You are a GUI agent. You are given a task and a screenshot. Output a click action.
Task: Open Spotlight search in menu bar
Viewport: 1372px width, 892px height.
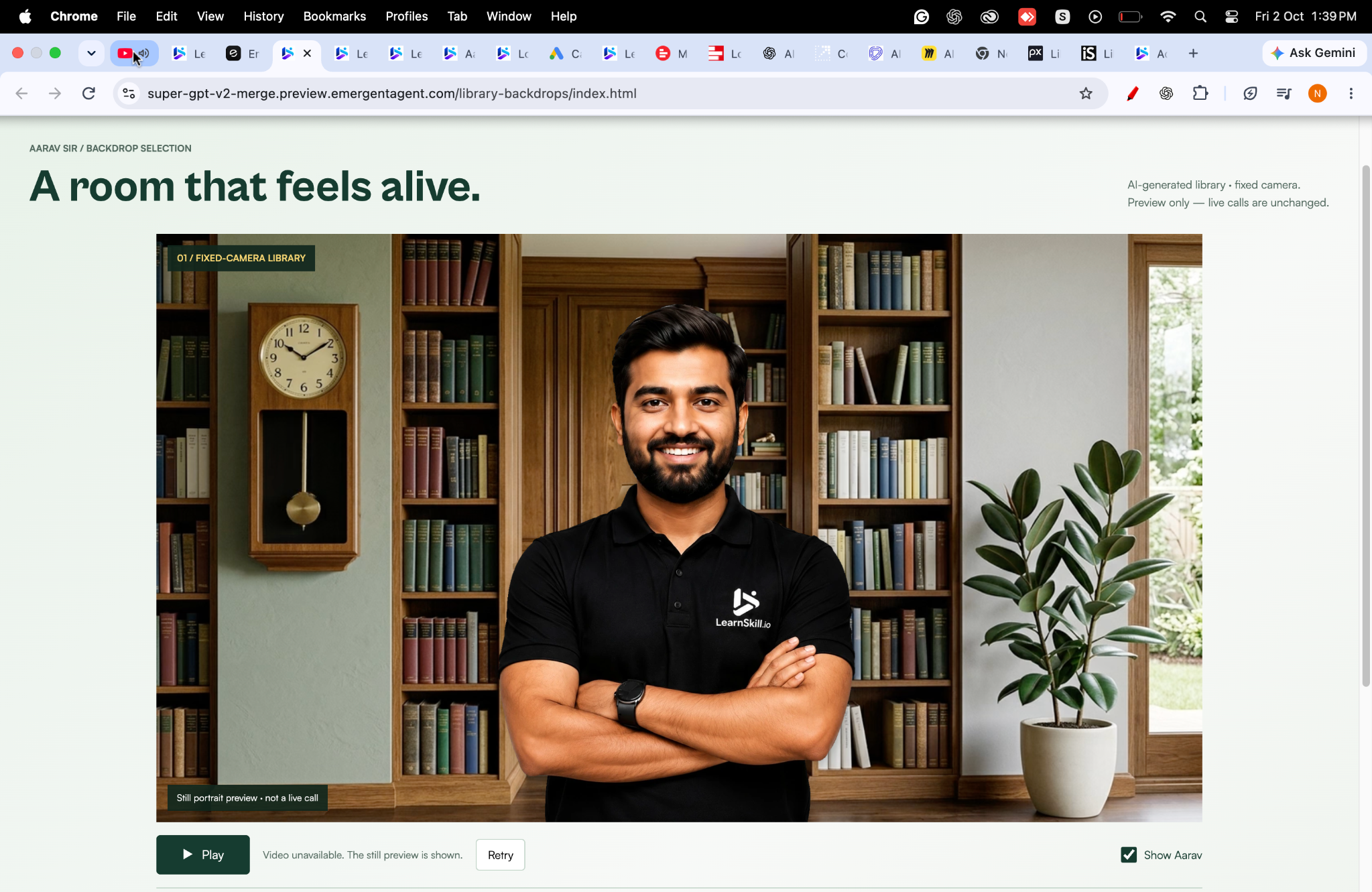(1200, 16)
